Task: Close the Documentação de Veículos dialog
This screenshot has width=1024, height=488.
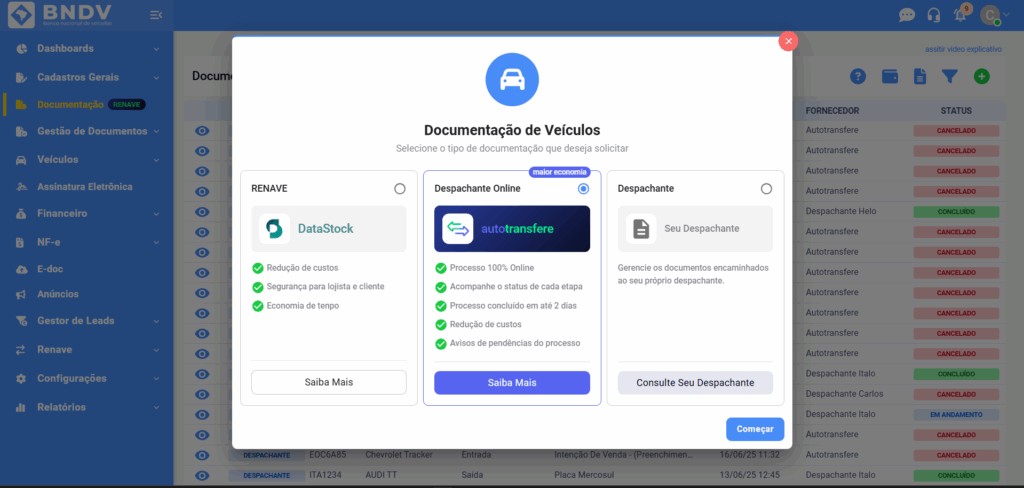Action: coord(788,41)
